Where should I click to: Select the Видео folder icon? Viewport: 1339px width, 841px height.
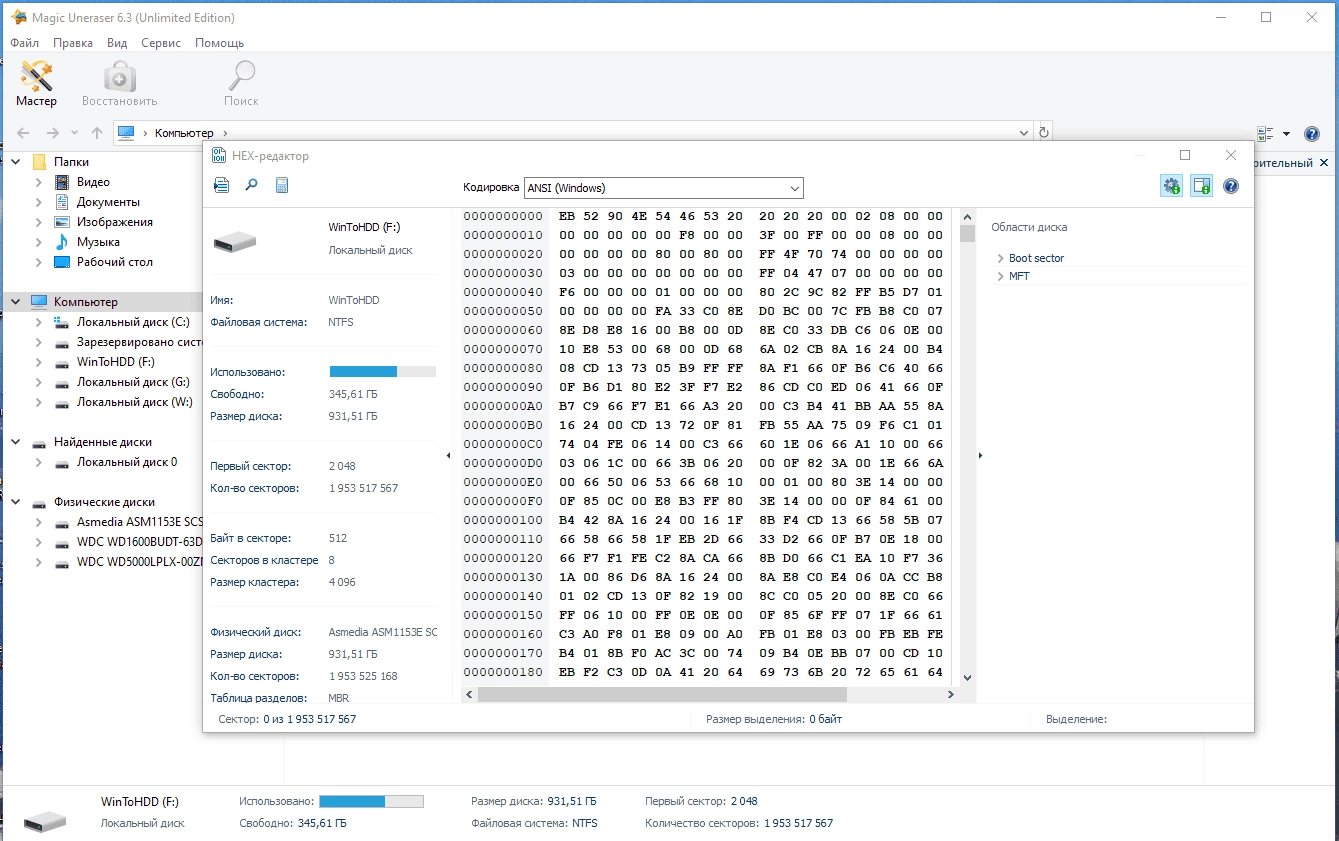[62, 182]
